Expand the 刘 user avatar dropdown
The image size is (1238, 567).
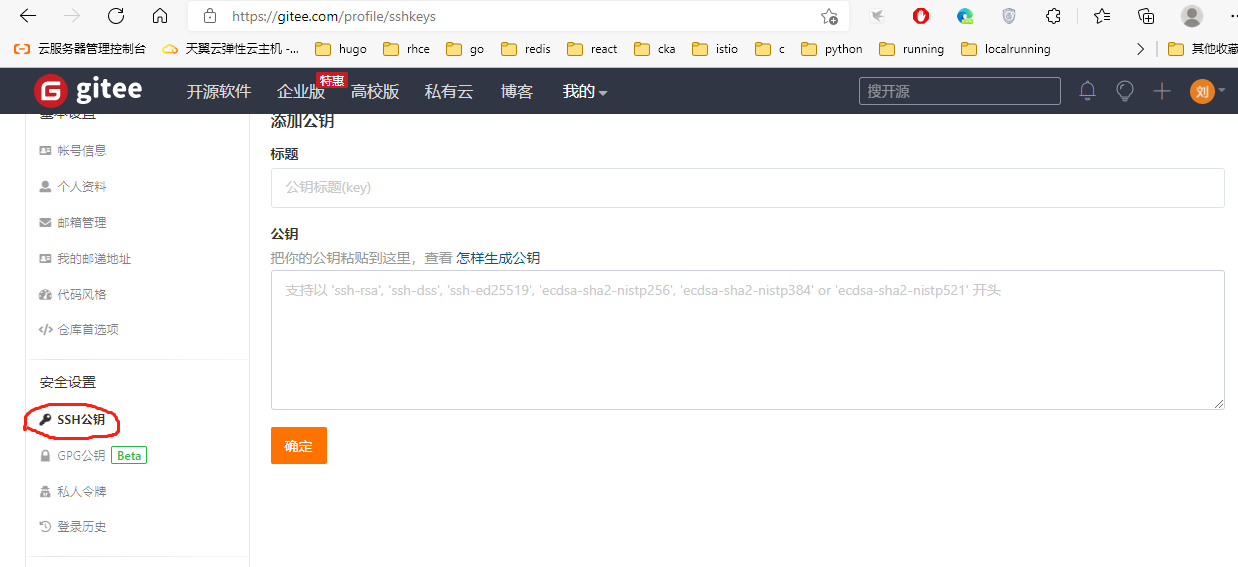coord(1208,91)
